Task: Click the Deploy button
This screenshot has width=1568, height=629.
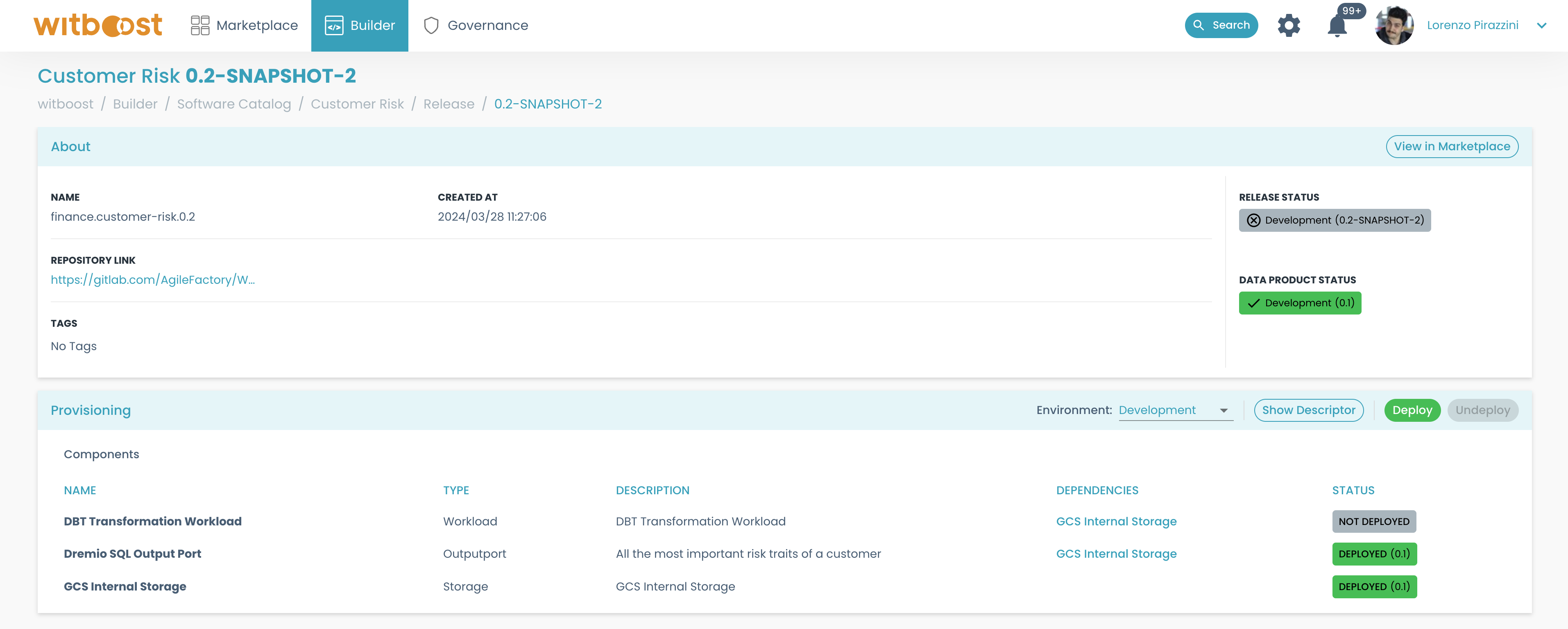Action: [x=1412, y=410]
